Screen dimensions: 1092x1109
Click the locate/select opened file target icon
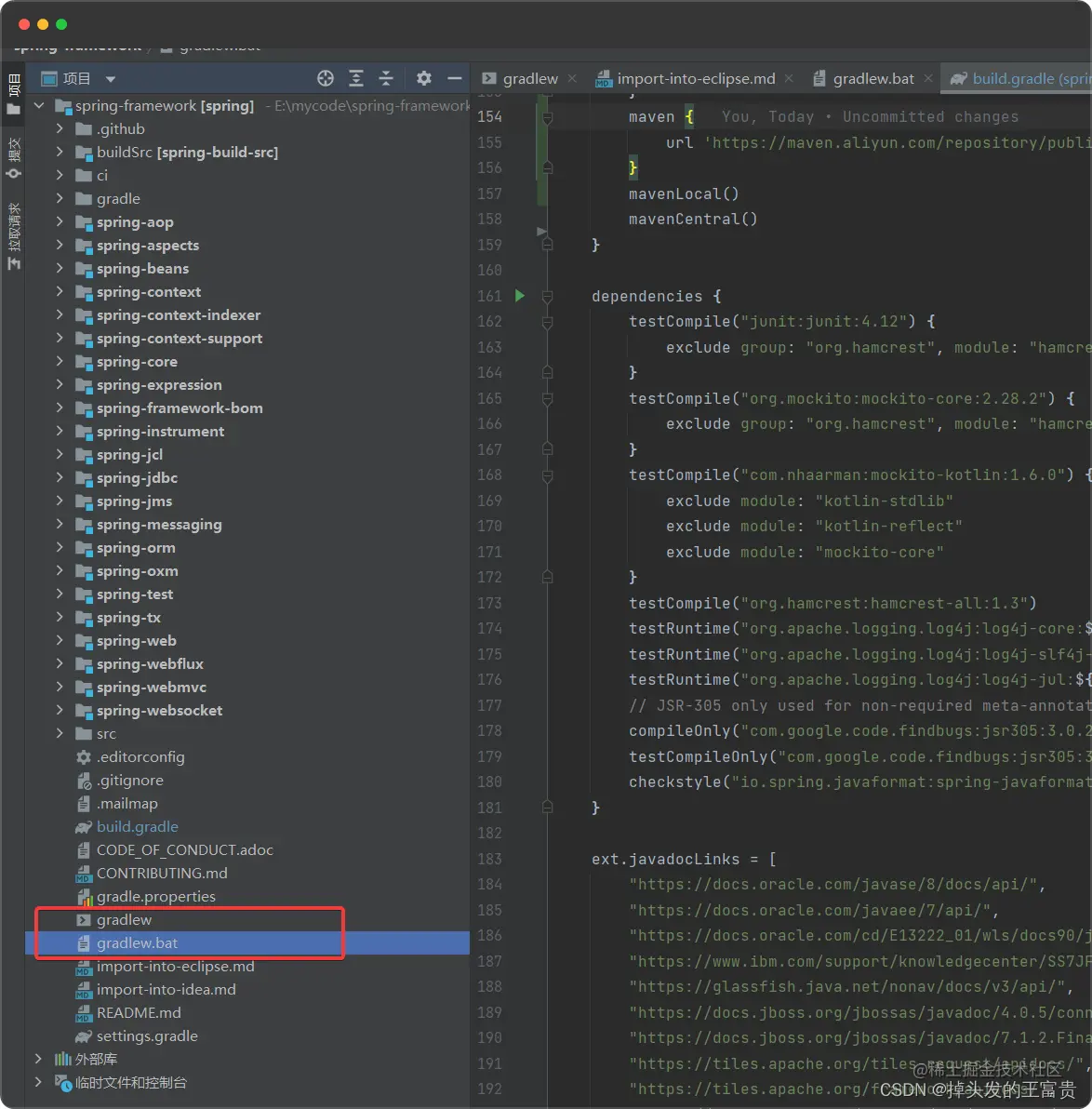pyautogui.click(x=326, y=78)
